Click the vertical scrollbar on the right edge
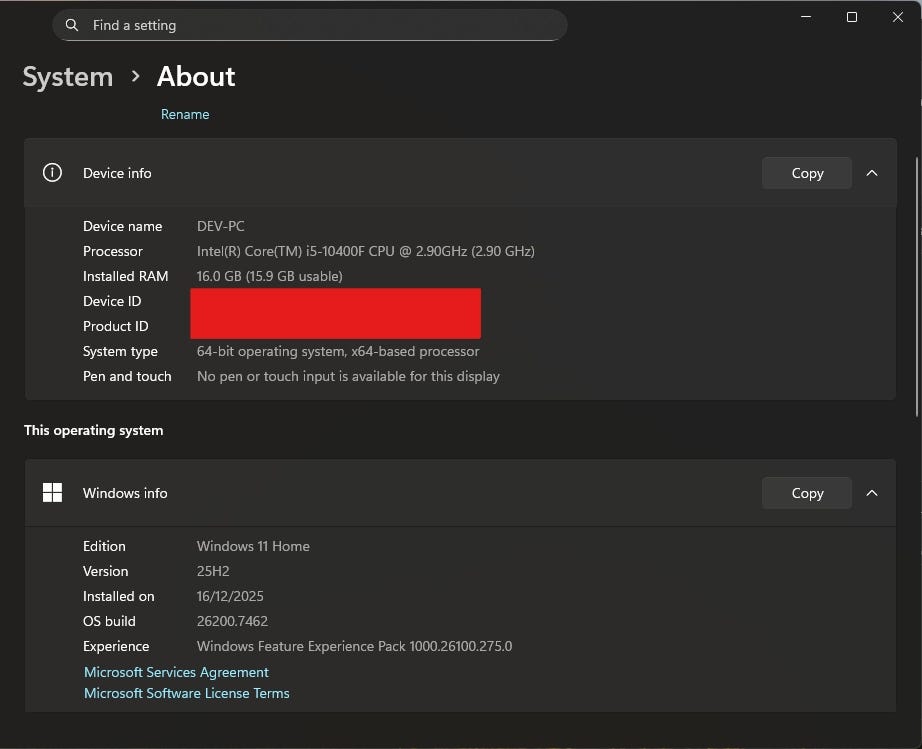Screen dimensions: 922x749 pos(918,280)
